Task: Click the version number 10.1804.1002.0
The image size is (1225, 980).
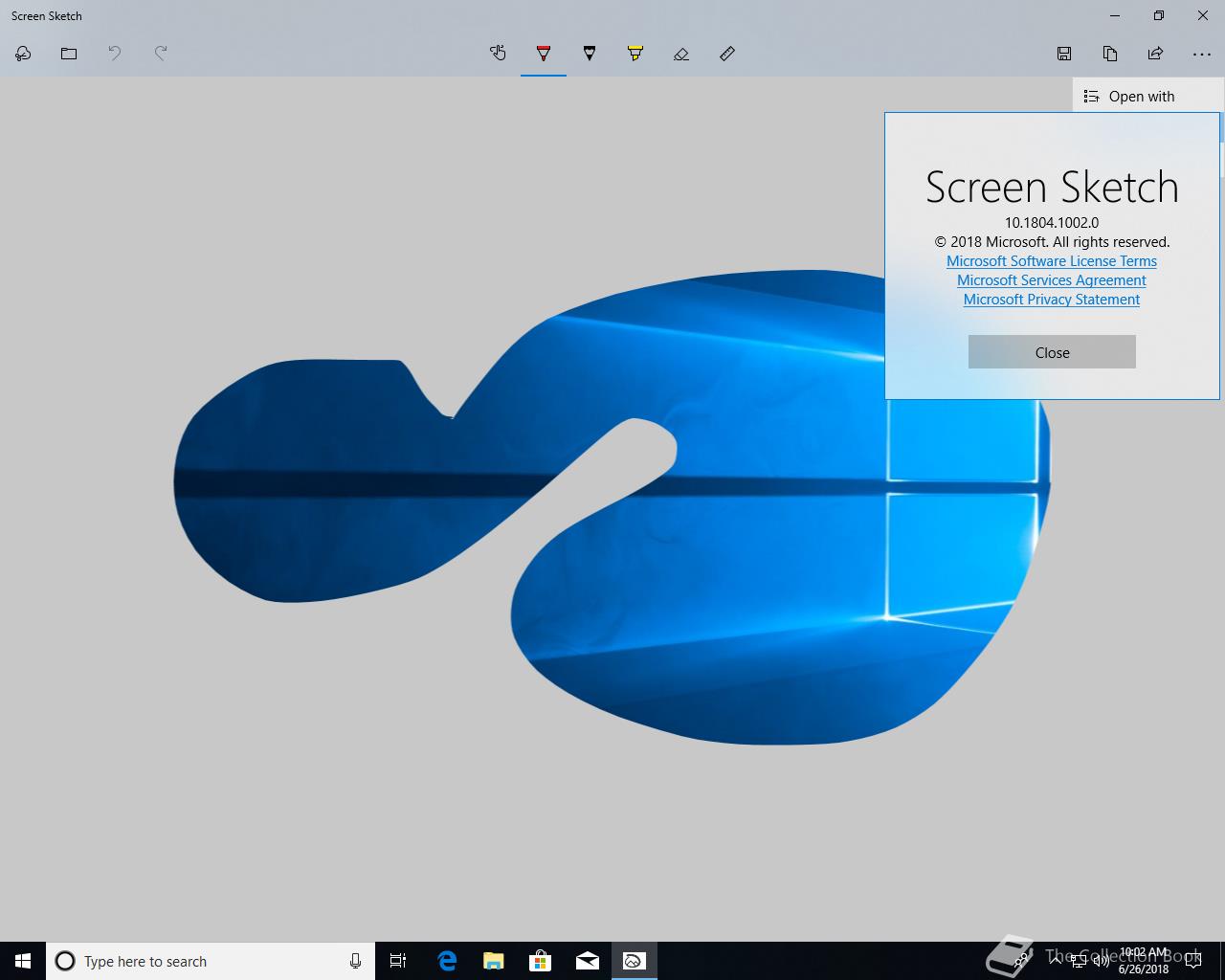Action: pyautogui.click(x=1052, y=223)
